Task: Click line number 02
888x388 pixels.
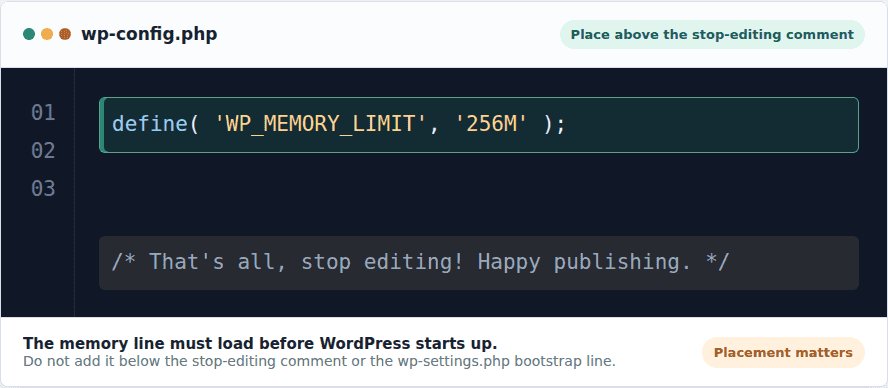Action: click(x=43, y=151)
